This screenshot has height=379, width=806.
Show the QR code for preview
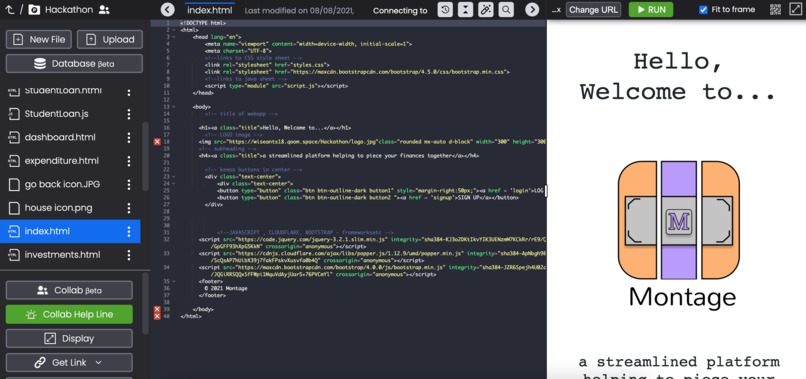(x=775, y=9)
